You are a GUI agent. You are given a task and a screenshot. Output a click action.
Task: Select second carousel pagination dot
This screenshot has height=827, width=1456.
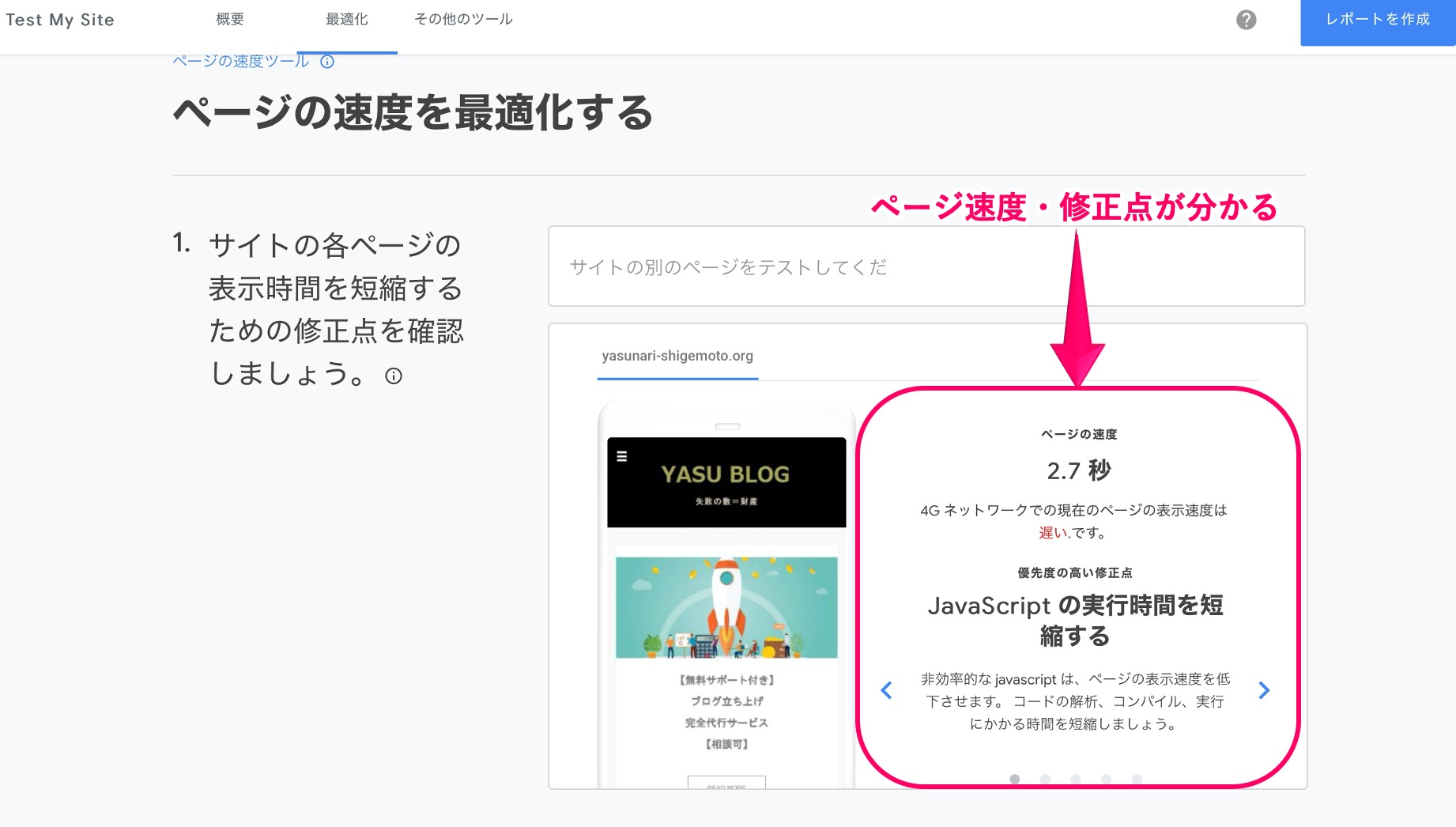click(1046, 780)
